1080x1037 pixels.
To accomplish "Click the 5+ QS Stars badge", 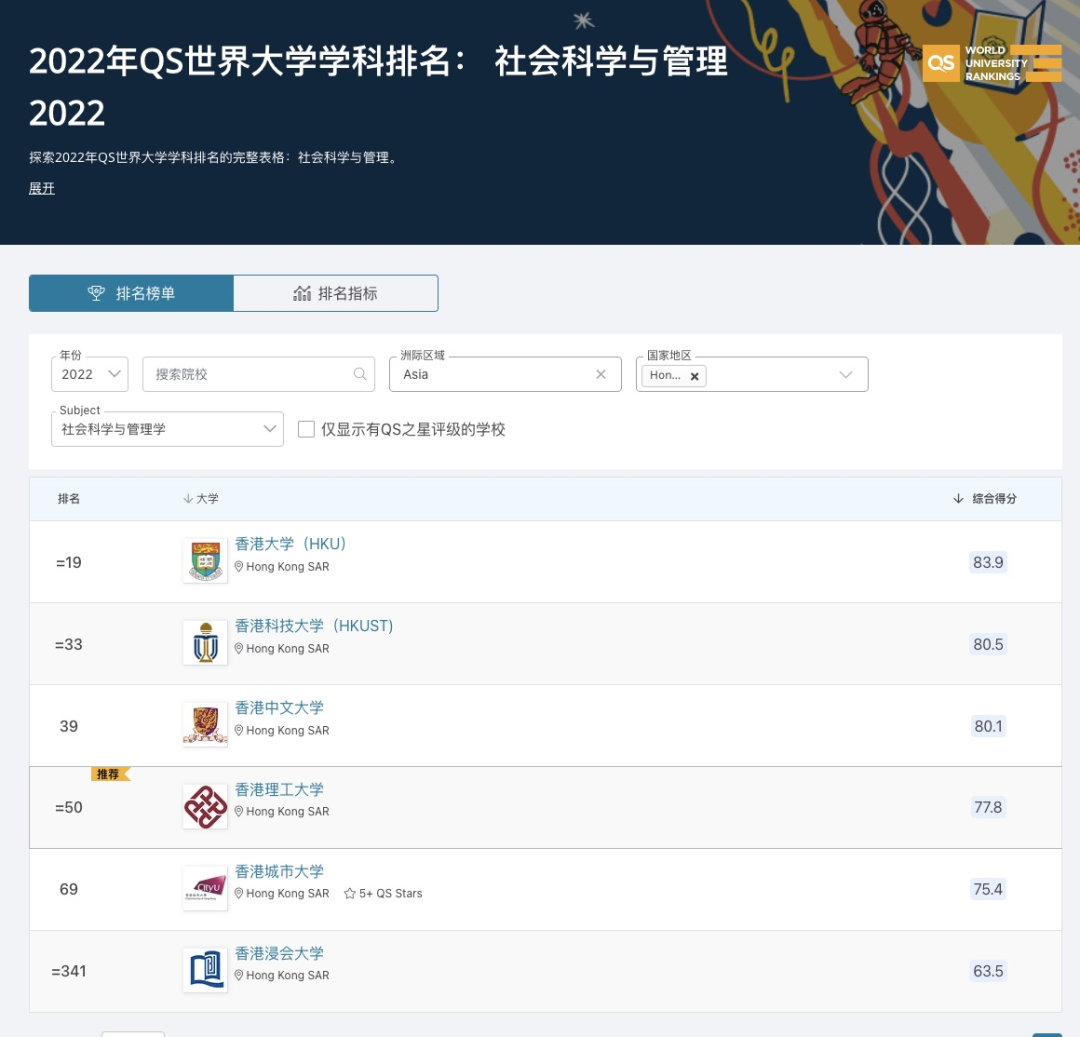I will [383, 893].
